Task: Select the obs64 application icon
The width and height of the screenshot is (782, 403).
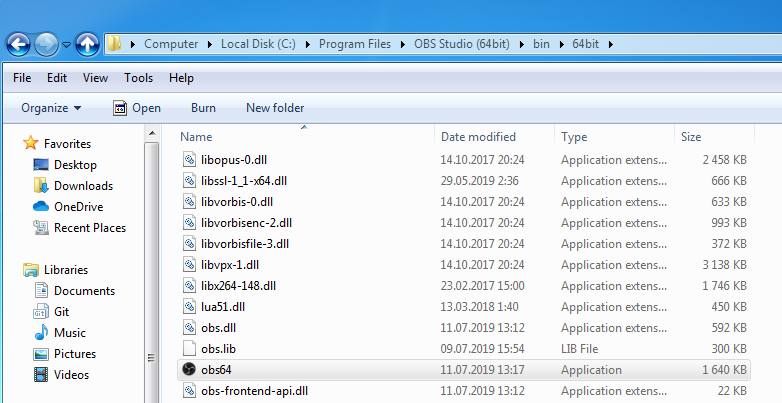Action: click(x=189, y=370)
